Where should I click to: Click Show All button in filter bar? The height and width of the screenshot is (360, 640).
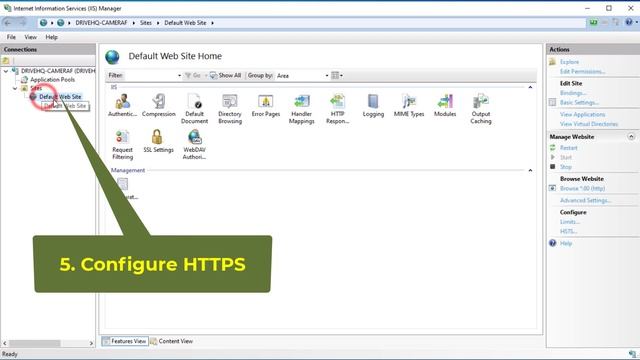[x=225, y=76]
